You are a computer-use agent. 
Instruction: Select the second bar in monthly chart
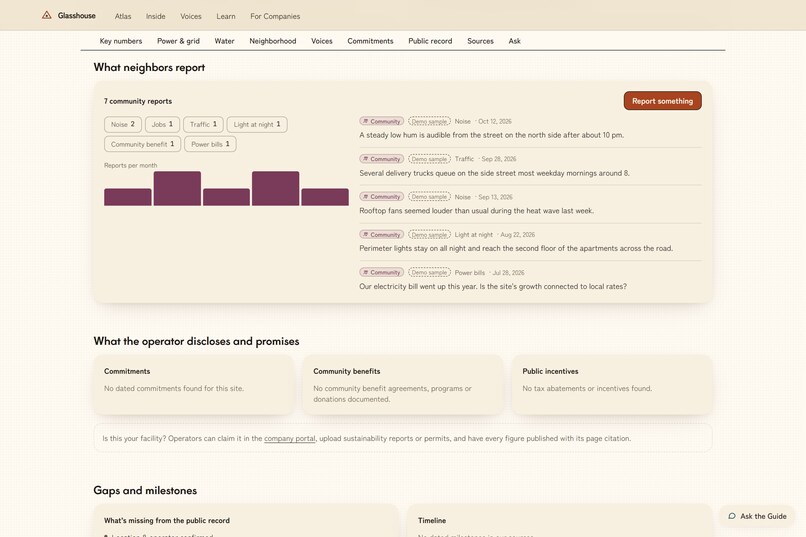point(177,189)
